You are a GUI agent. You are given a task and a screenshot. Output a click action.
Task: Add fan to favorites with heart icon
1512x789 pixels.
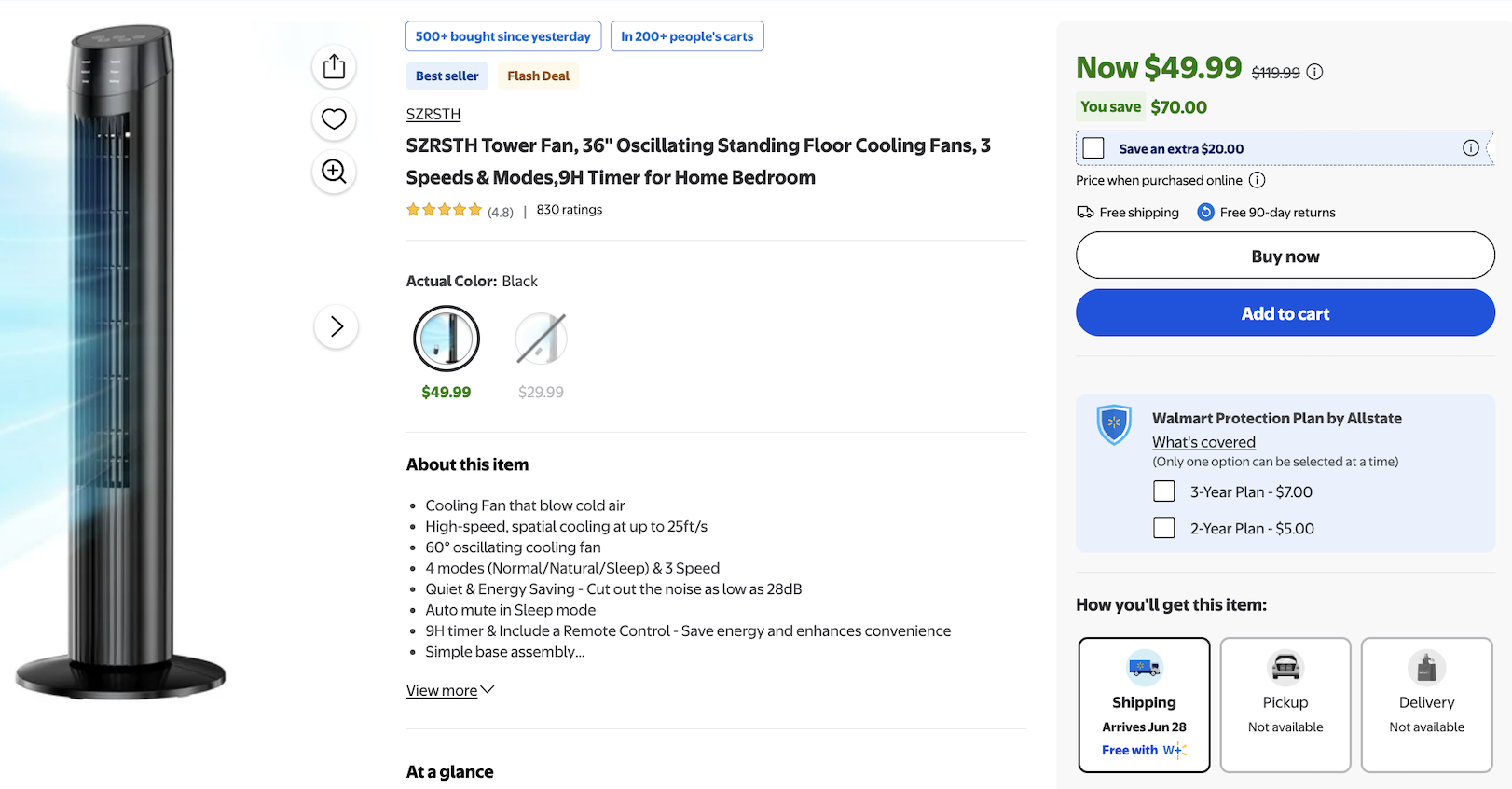pyautogui.click(x=334, y=119)
